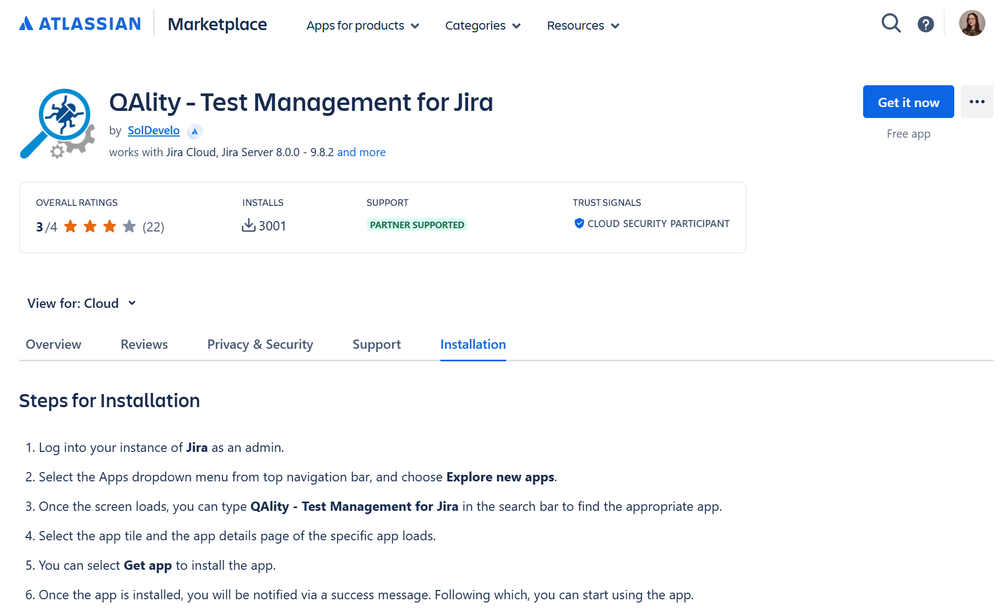
Task: Click the Cloud Security Participant shield icon
Action: point(580,224)
